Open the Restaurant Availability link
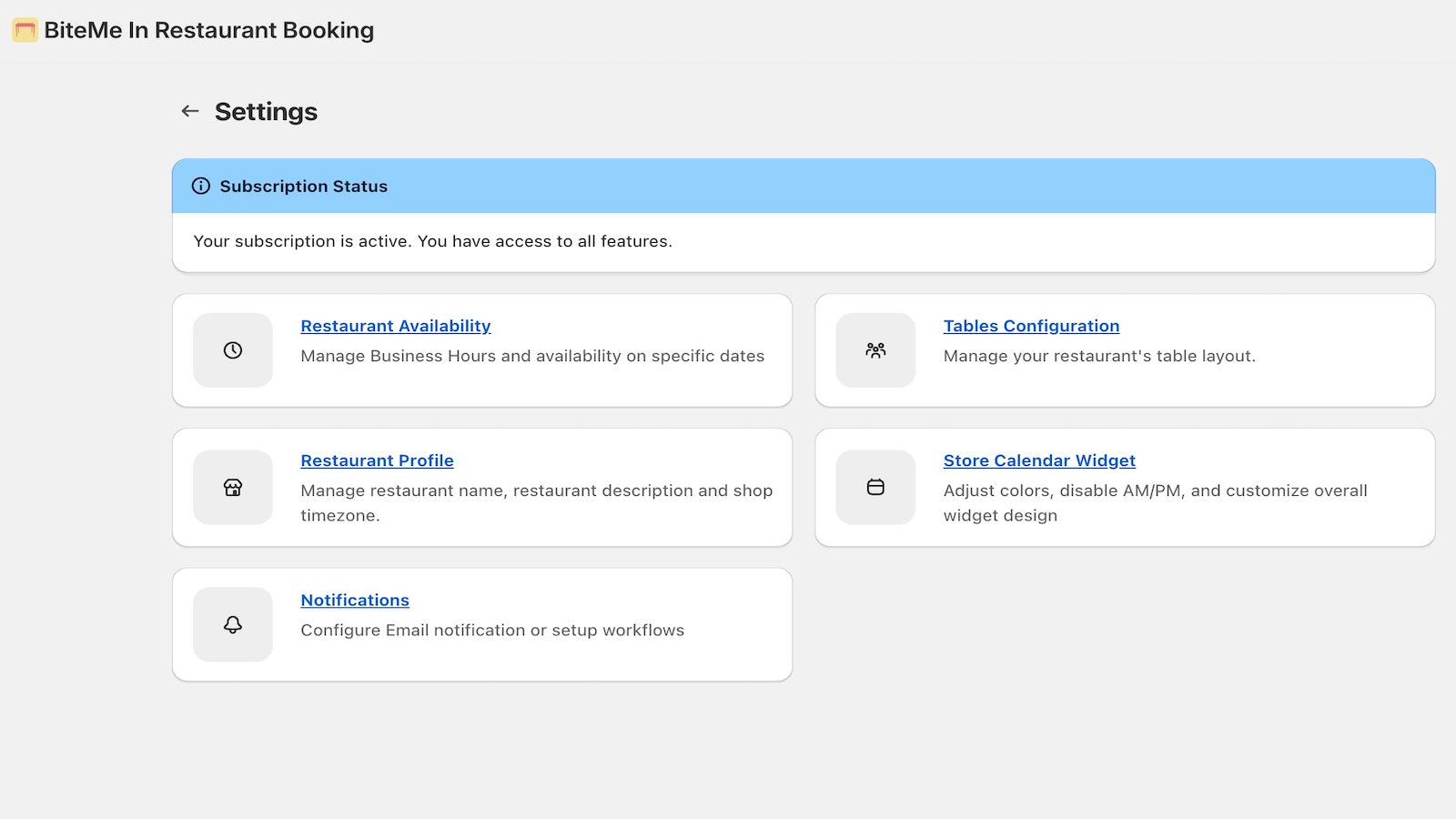Screen dimensions: 1456x819 396,326
